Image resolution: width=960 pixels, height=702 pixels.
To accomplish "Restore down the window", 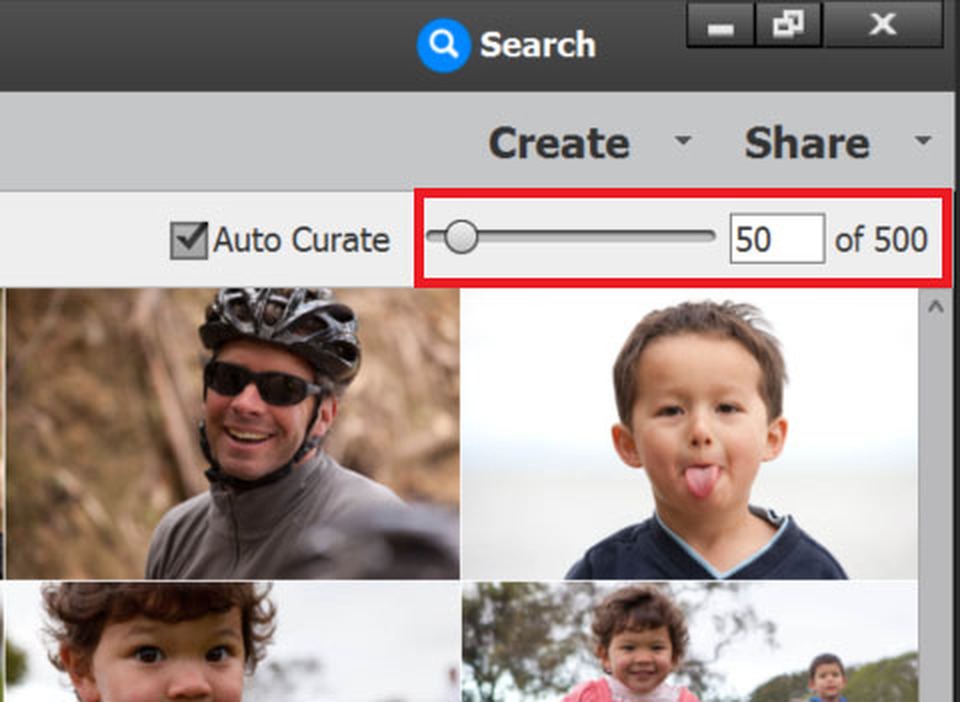I will pyautogui.click(x=788, y=24).
